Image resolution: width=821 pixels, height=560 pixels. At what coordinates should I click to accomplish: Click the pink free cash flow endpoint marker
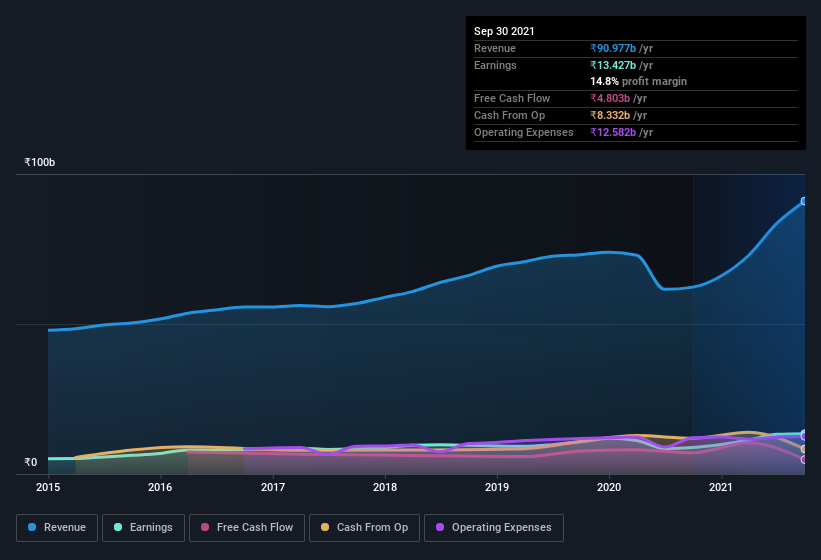(x=804, y=460)
